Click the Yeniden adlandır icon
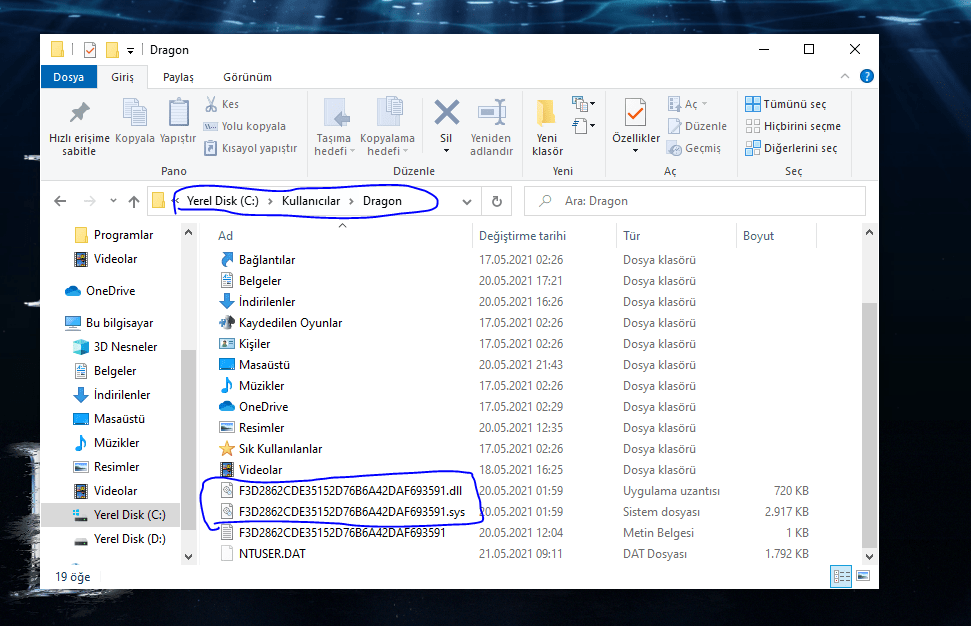 coord(492,113)
